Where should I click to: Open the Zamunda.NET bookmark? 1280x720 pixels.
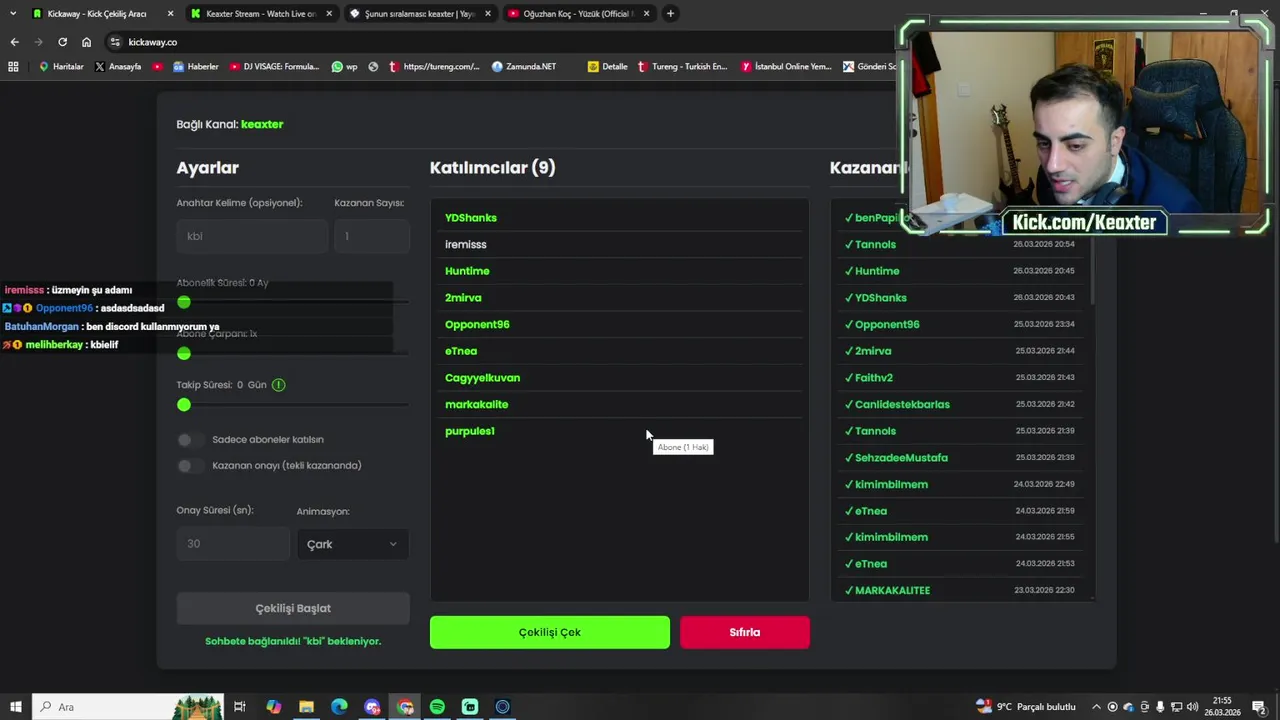[x=524, y=67]
